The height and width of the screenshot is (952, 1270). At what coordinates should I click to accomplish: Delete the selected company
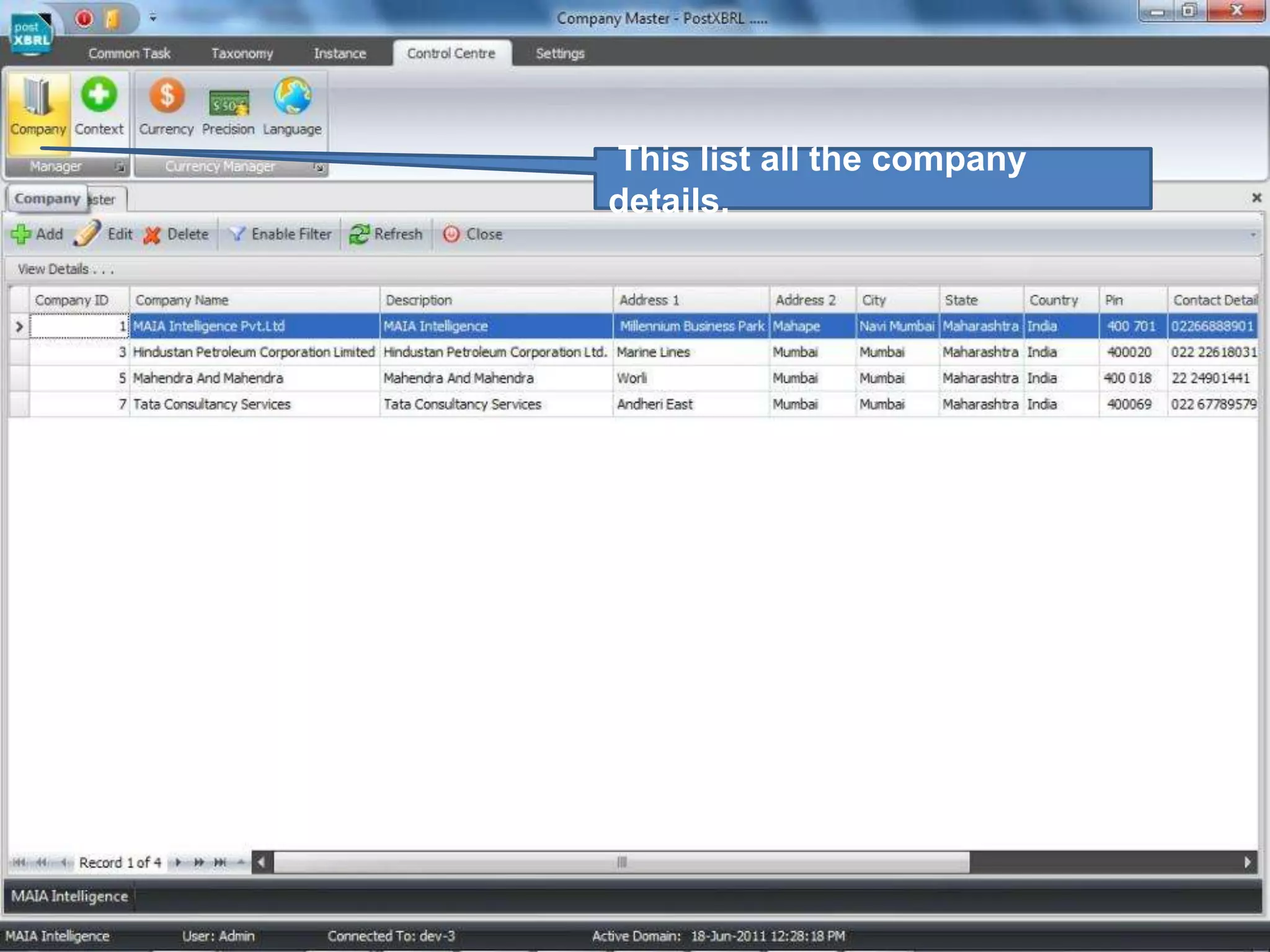tap(176, 234)
